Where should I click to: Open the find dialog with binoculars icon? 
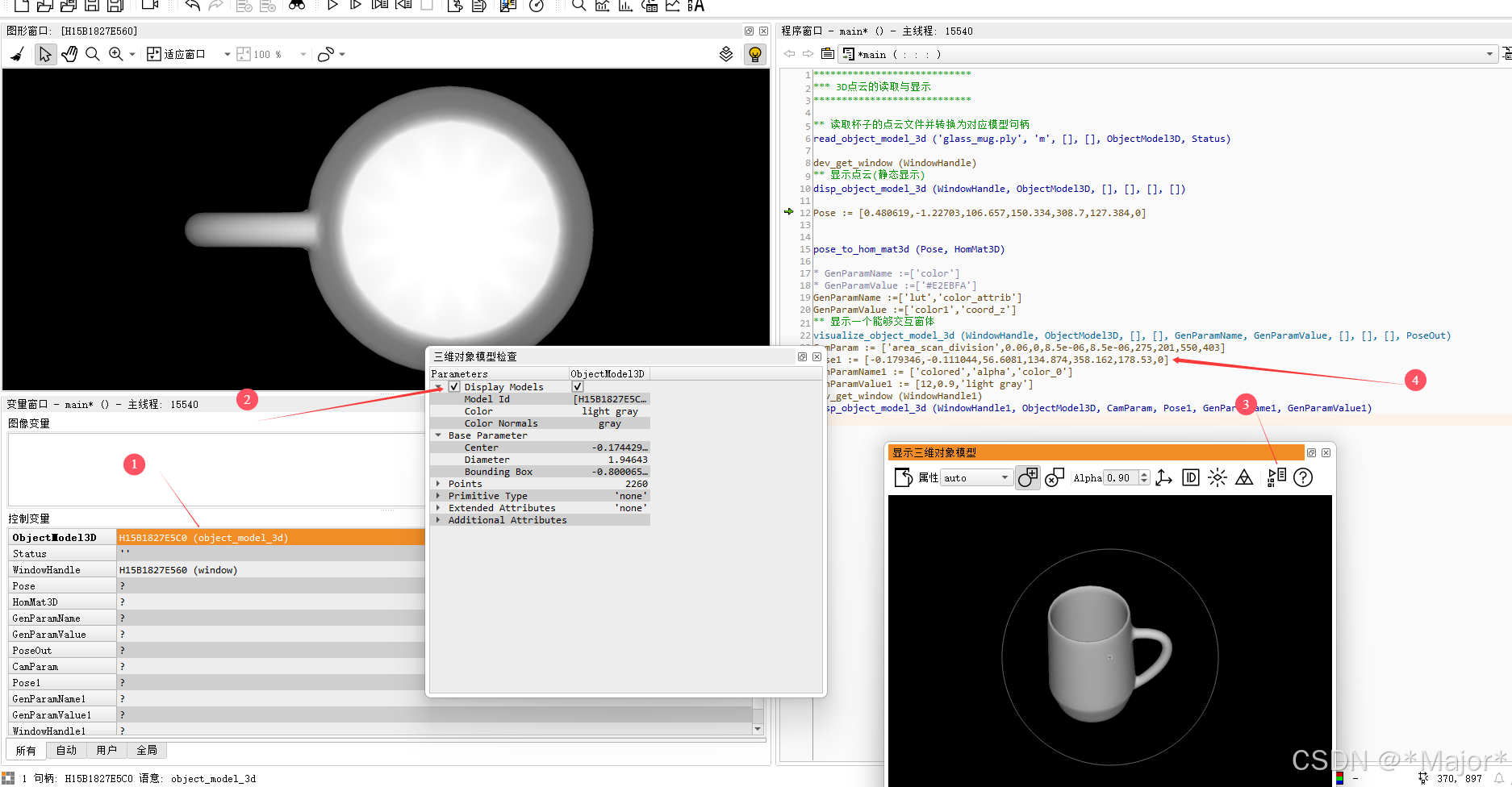click(x=296, y=6)
